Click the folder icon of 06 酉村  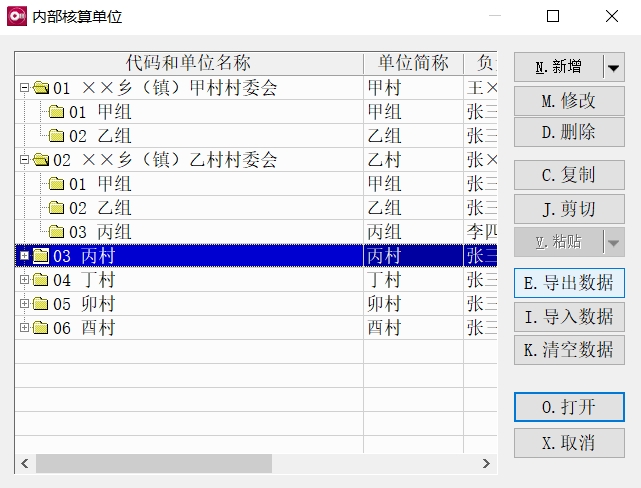(41, 328)
